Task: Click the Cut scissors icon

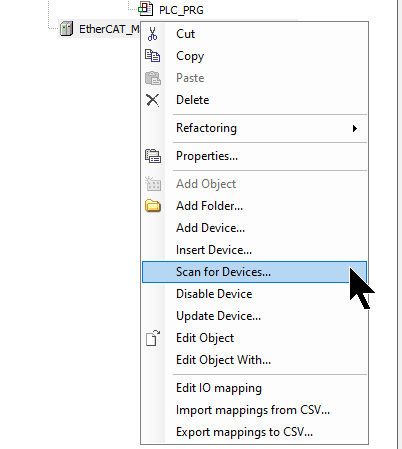Action: [152, 34]
